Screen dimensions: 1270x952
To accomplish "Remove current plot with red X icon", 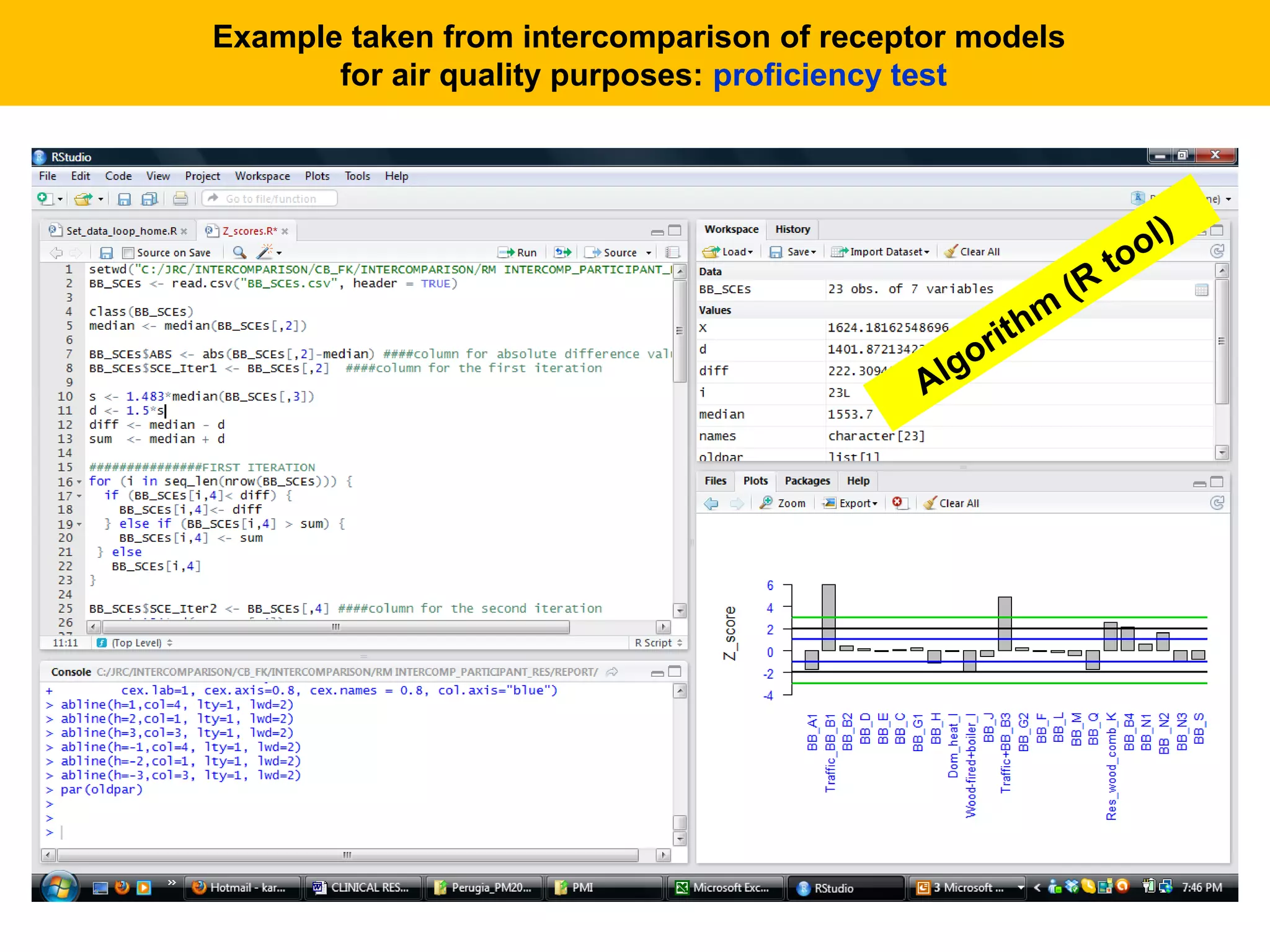I will click(897, 503).
